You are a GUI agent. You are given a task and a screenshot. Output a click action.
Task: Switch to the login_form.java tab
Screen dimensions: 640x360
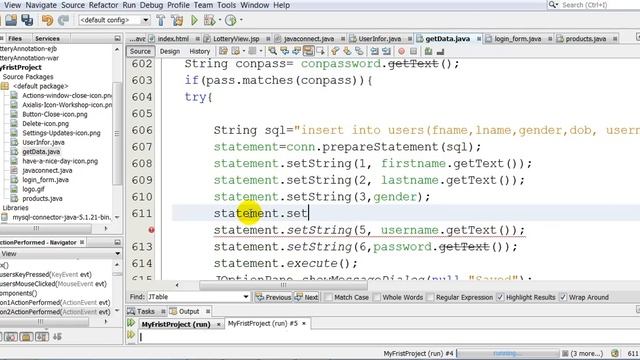[518, 39]
